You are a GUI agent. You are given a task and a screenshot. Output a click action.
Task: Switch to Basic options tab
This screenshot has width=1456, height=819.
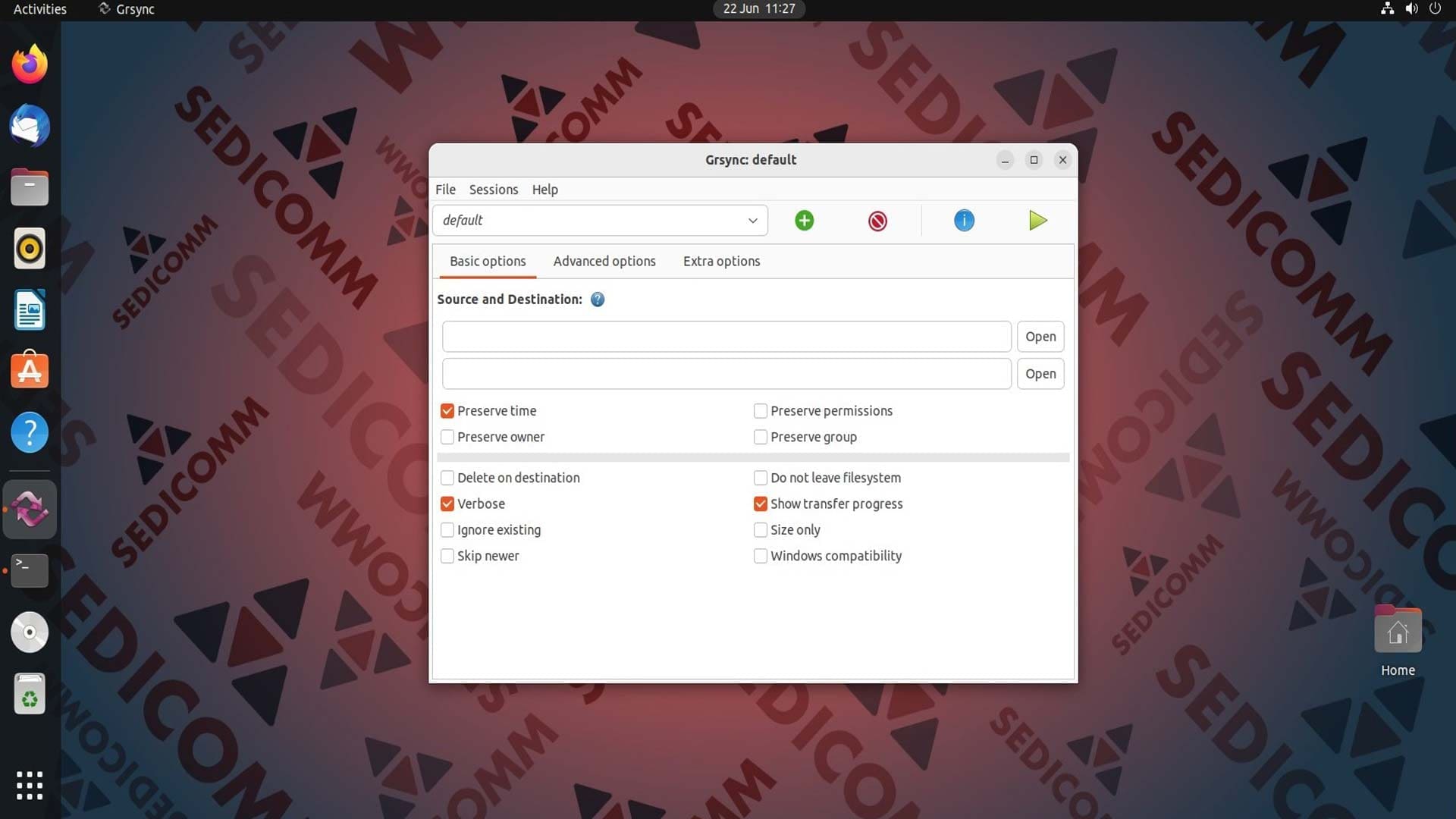488,262
